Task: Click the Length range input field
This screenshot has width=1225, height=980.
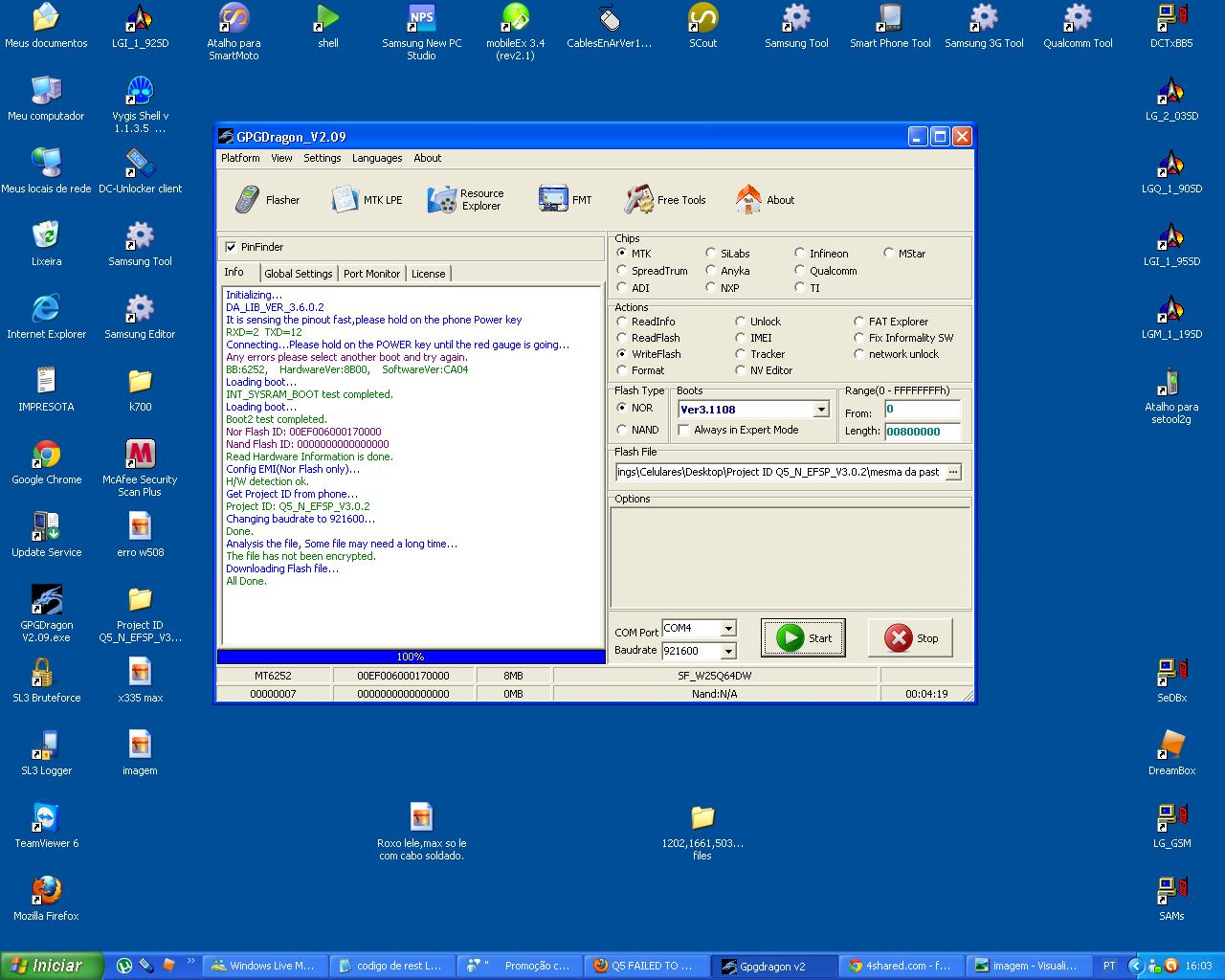Action: pos(922,432)
